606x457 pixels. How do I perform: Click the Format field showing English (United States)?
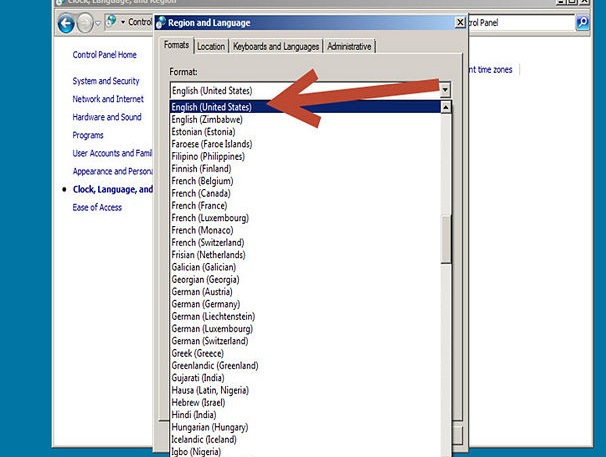(305, 90)
